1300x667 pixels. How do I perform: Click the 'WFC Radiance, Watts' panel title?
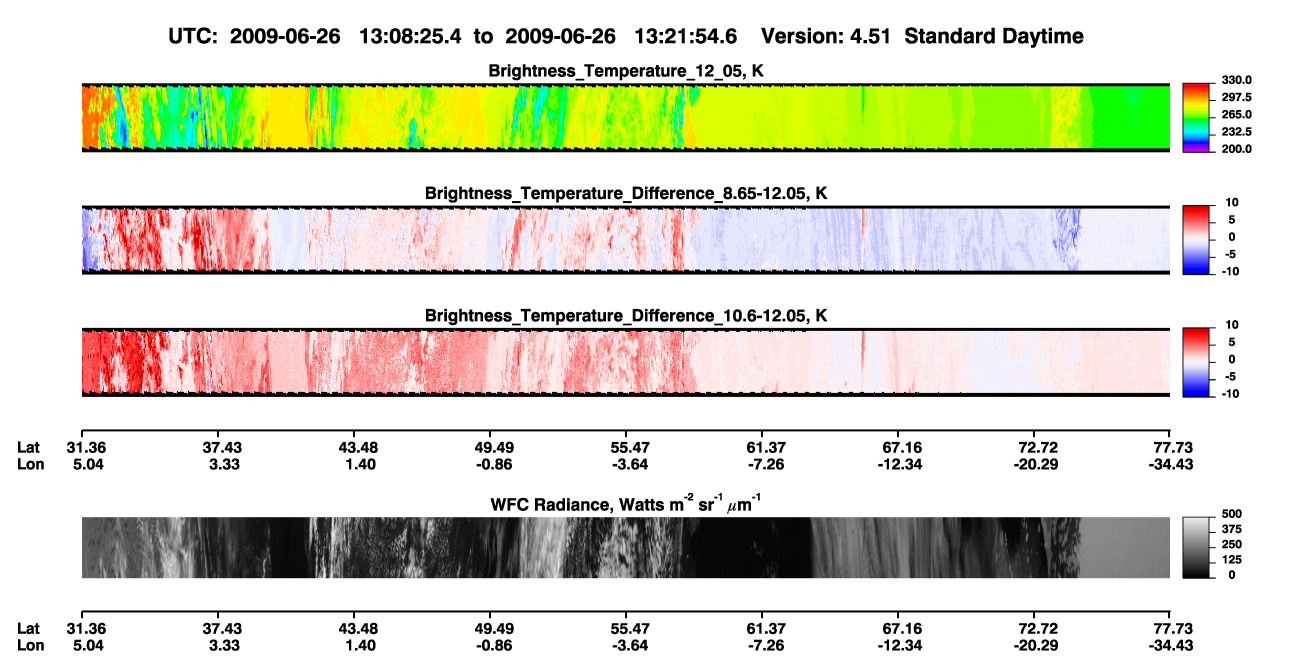click(x=626, y=504)
